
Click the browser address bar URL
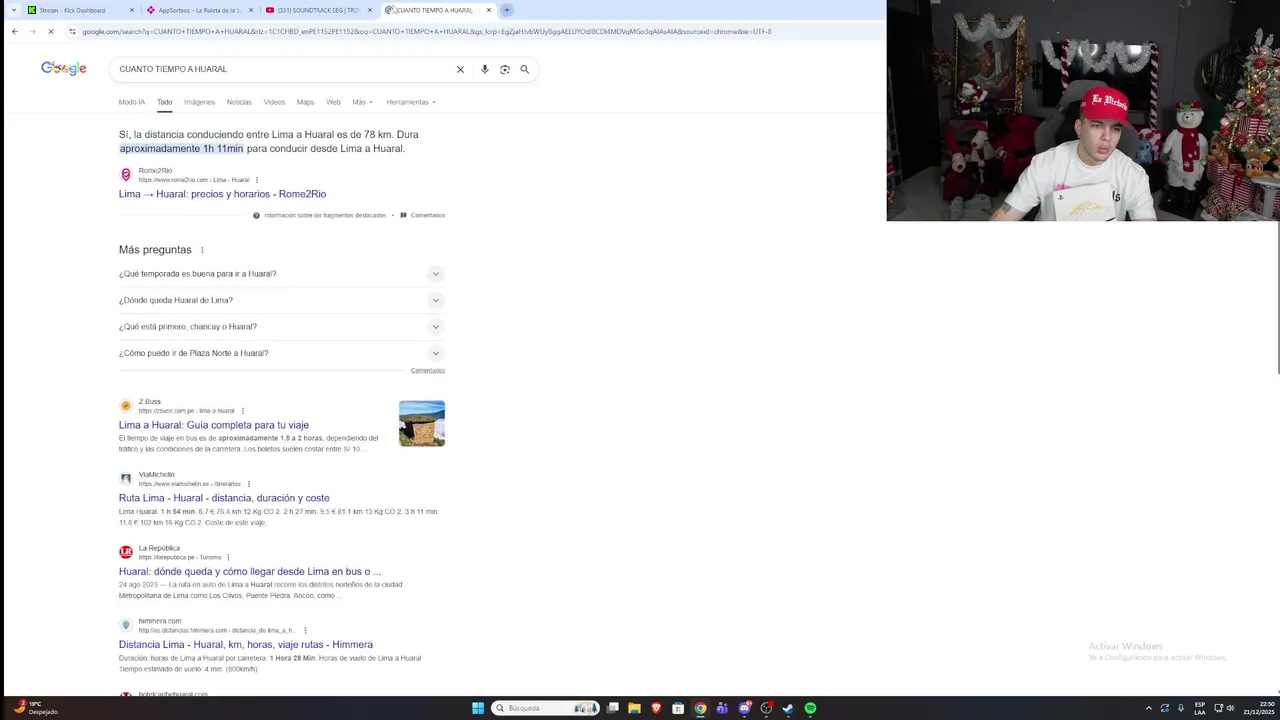click(x=426, y=31)
